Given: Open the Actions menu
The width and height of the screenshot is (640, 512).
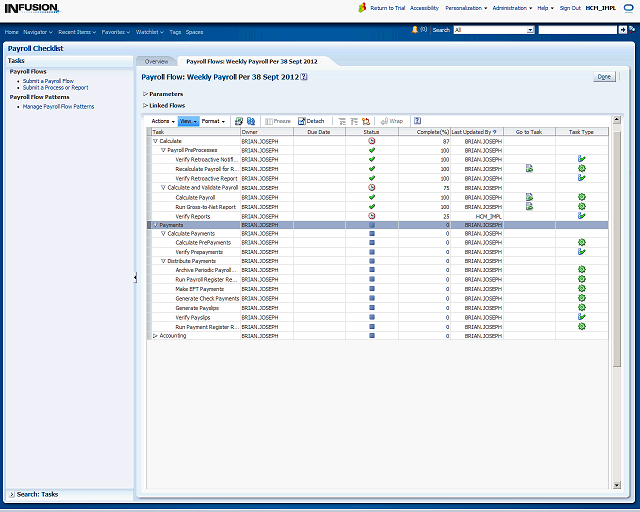Looking at the screenshot, I should pyautogui.click(x=162, y=121).
